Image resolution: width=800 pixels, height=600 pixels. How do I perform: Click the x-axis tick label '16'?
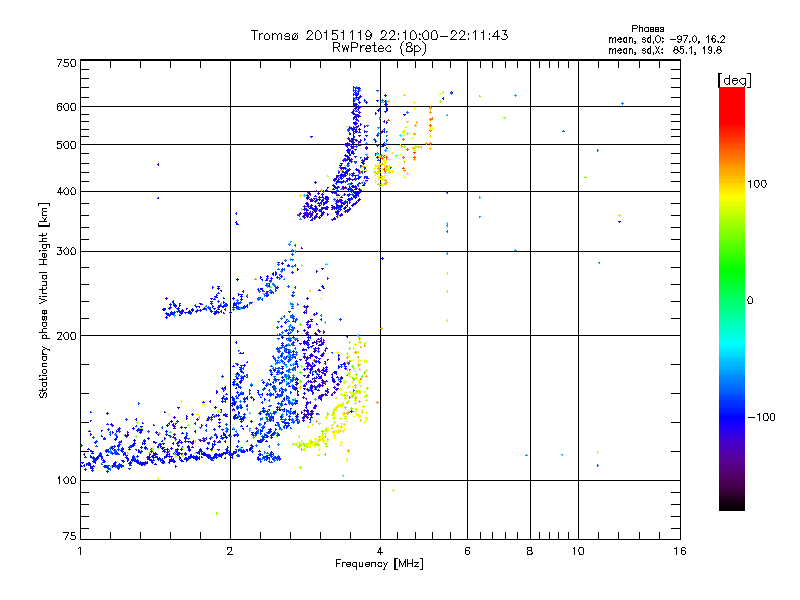pyautogui.click(x=680, y=551)
